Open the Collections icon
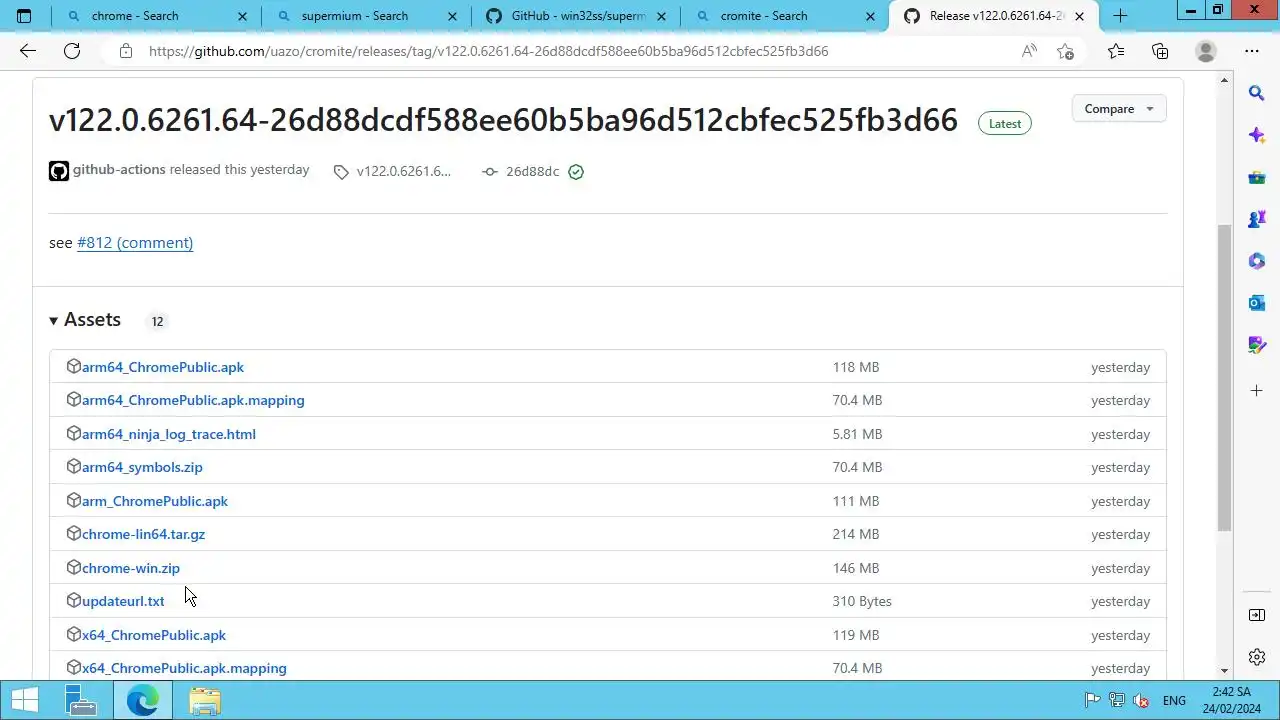 1160,51
